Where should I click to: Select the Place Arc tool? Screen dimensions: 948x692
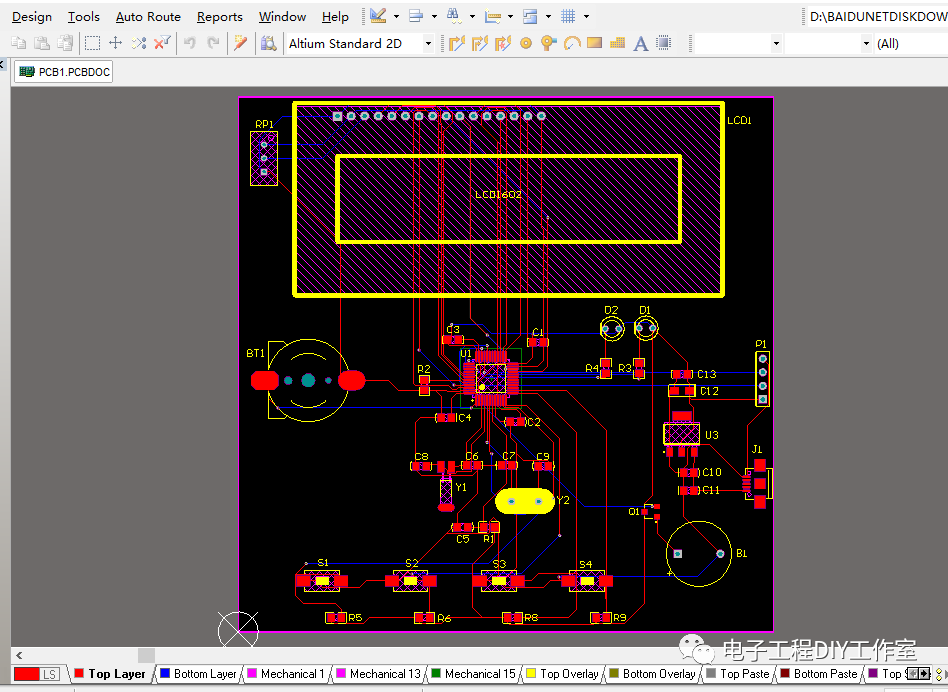(571, 43)
